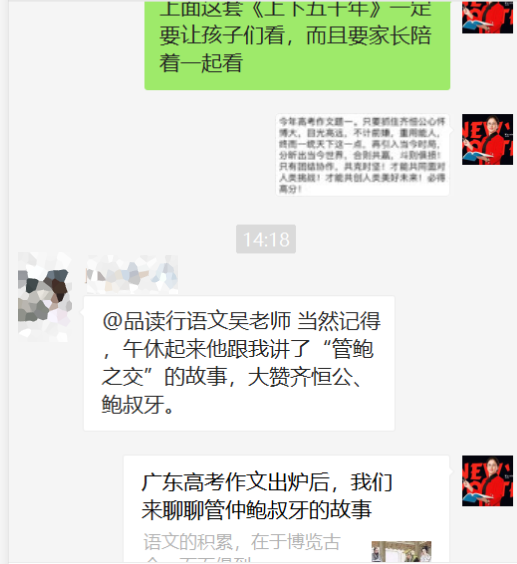The image size is (517, 564).
Task: Click 午休起来他跟我讲了 line in reply
Action: point(216,349)
